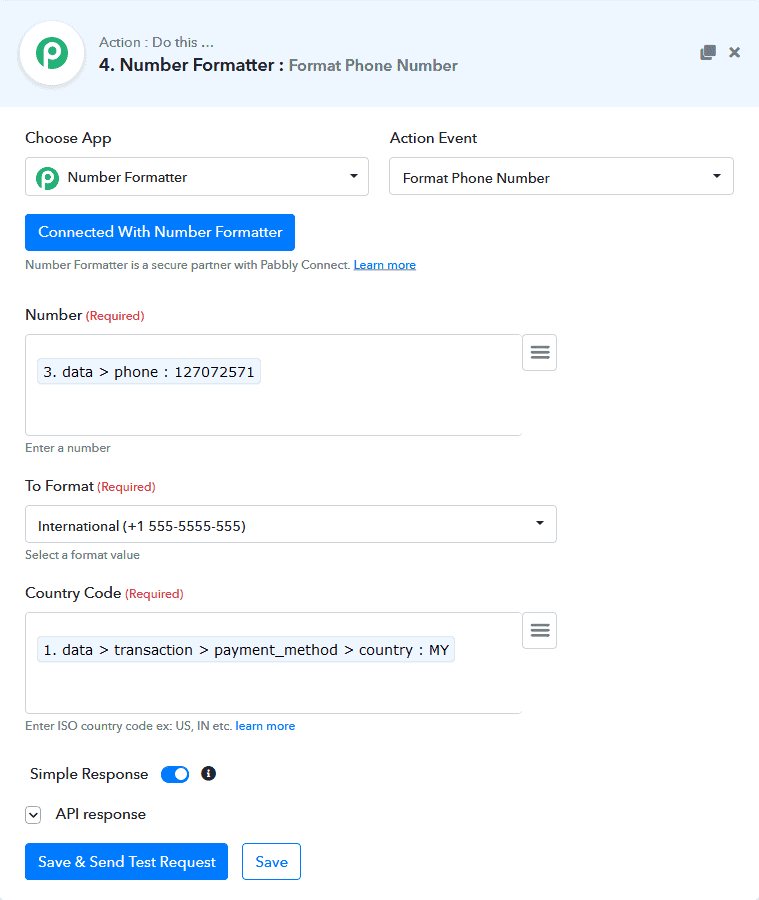Viewport: 759px width, 900px height.
Task: Open the Action Event dropdown
Action: pyautogui.click(x=561, y=177)
